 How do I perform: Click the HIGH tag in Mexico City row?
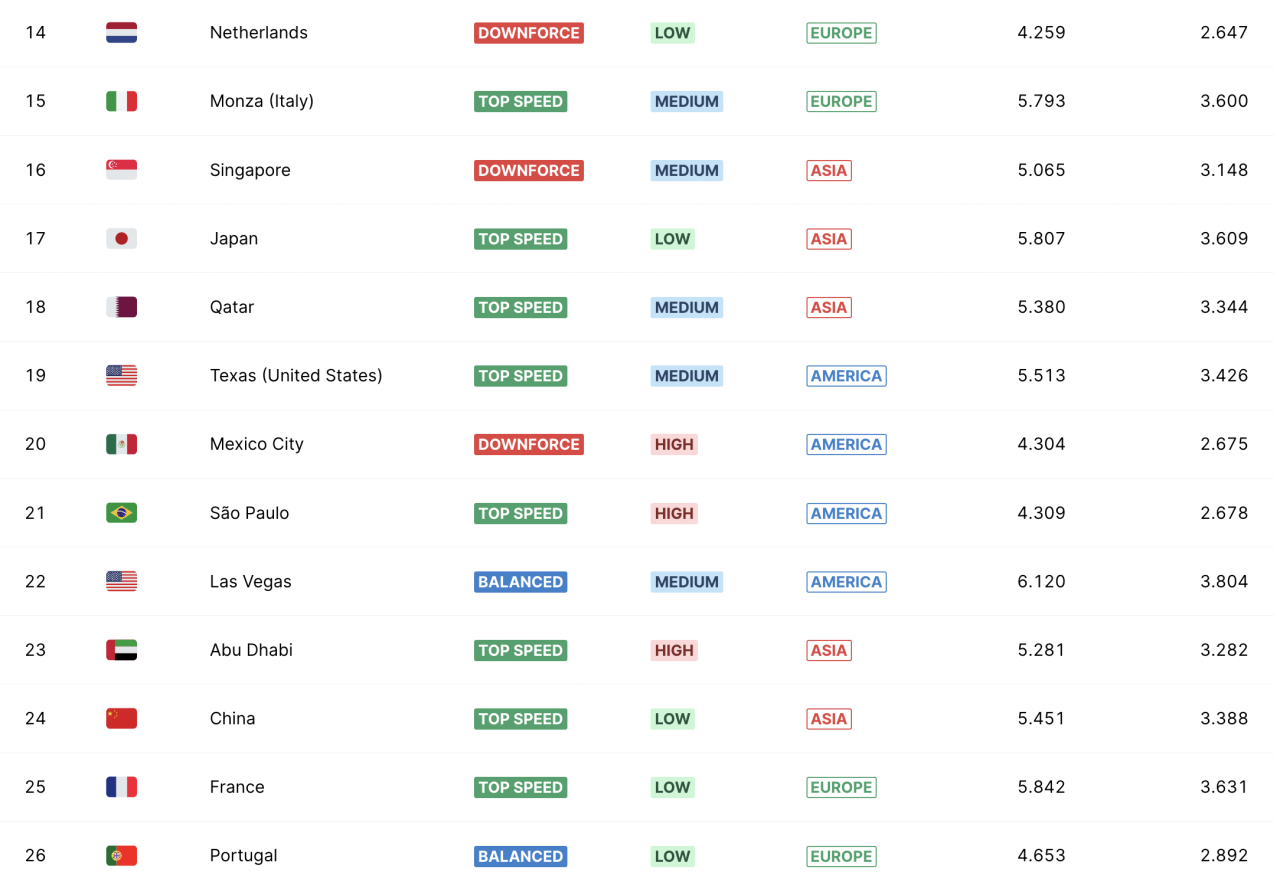(x=673, y=444)
